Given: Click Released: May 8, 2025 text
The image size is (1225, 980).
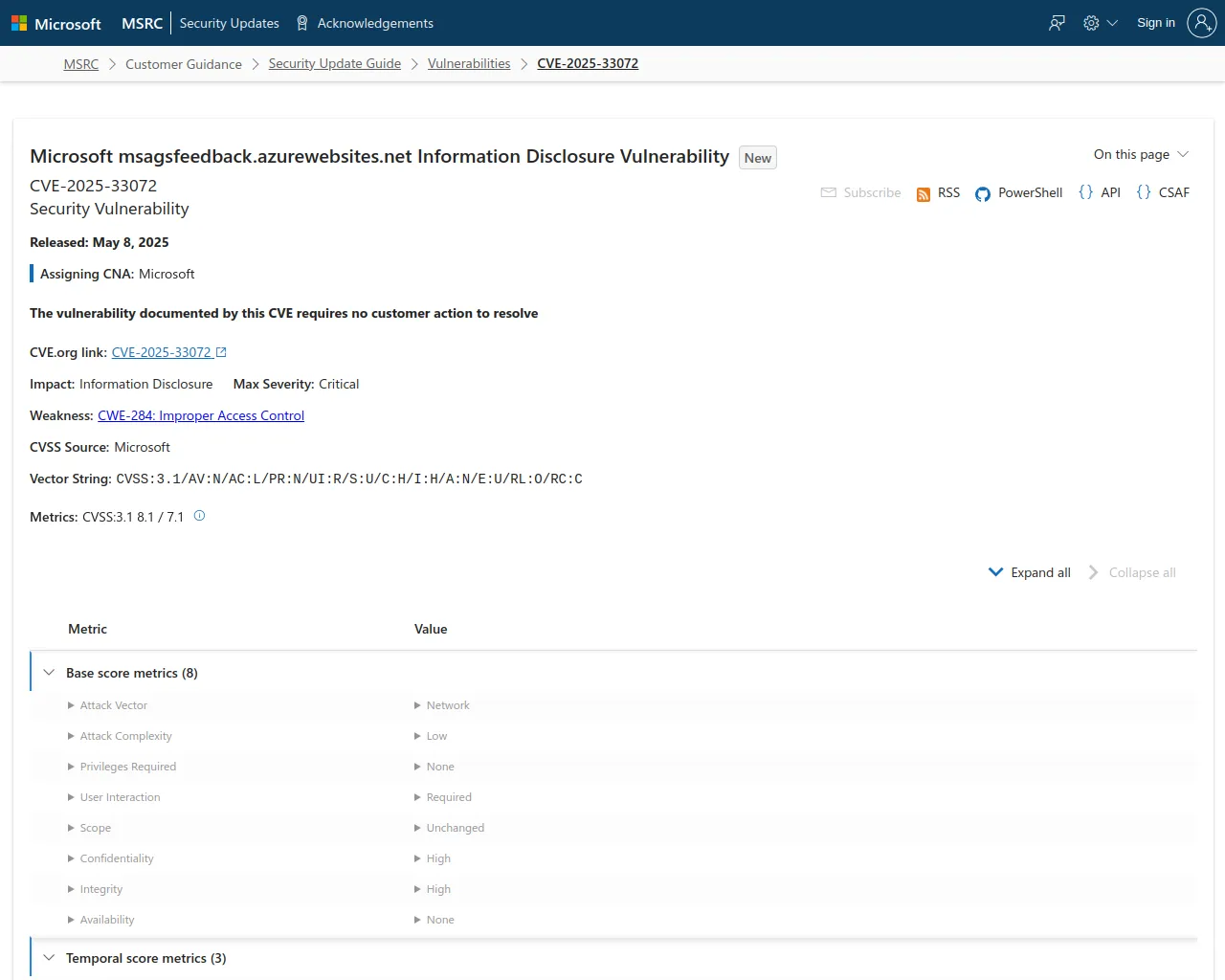Looking at the screenshot, I should (100, 242).
